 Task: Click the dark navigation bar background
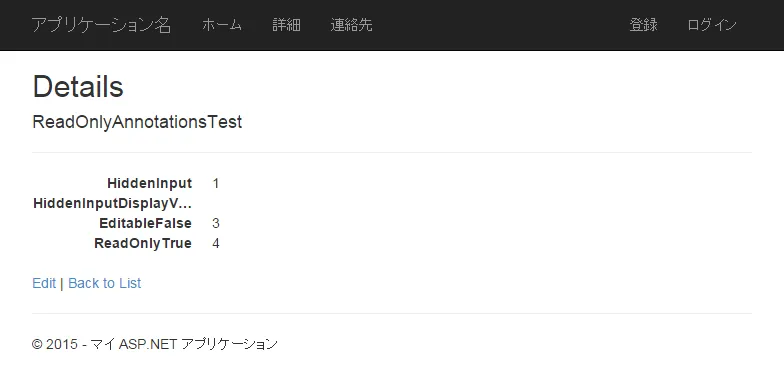(500, 25)
